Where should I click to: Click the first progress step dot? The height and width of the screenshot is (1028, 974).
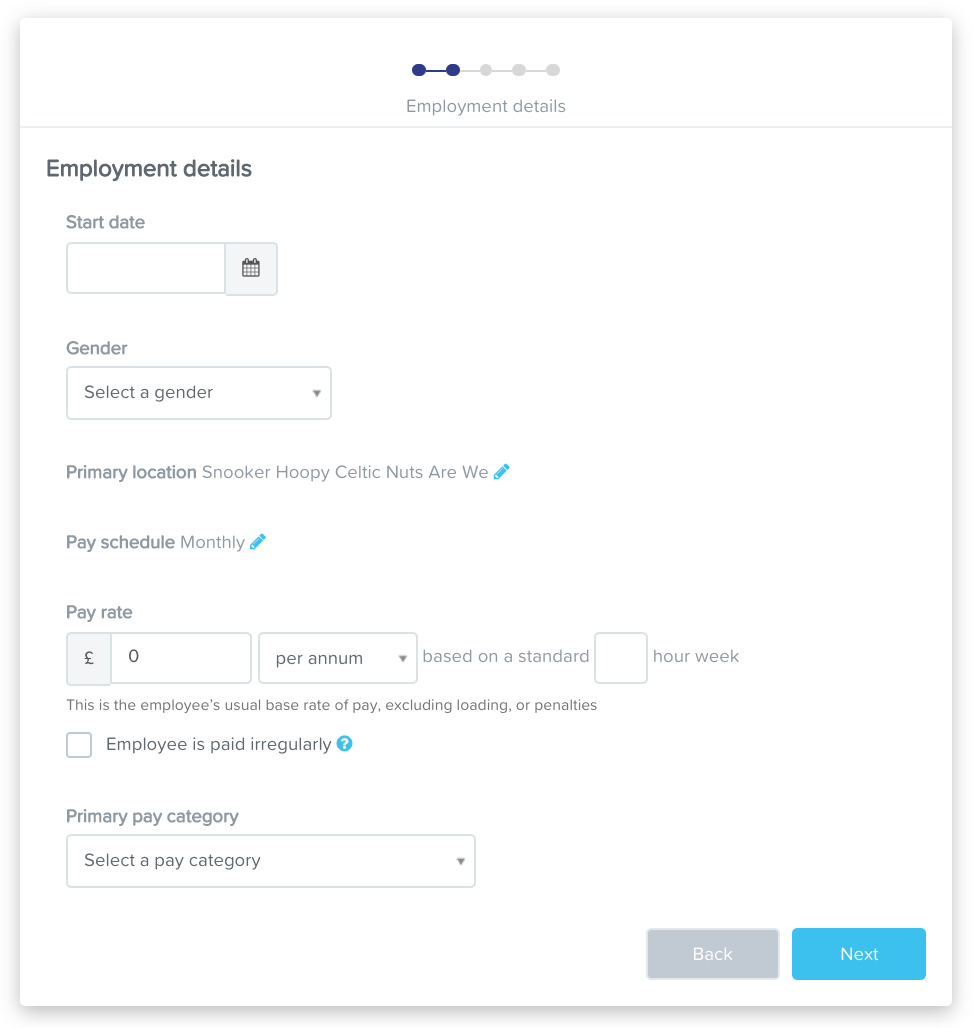419,70
